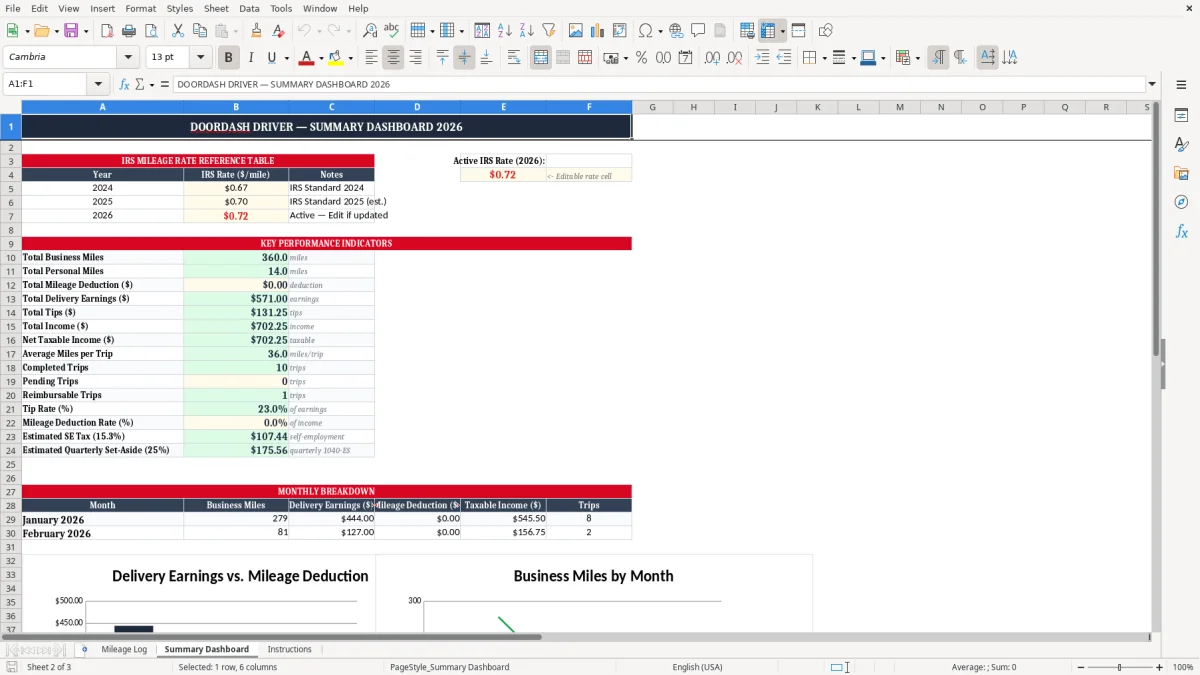Run the spelling check

click(x=391, y=31)
